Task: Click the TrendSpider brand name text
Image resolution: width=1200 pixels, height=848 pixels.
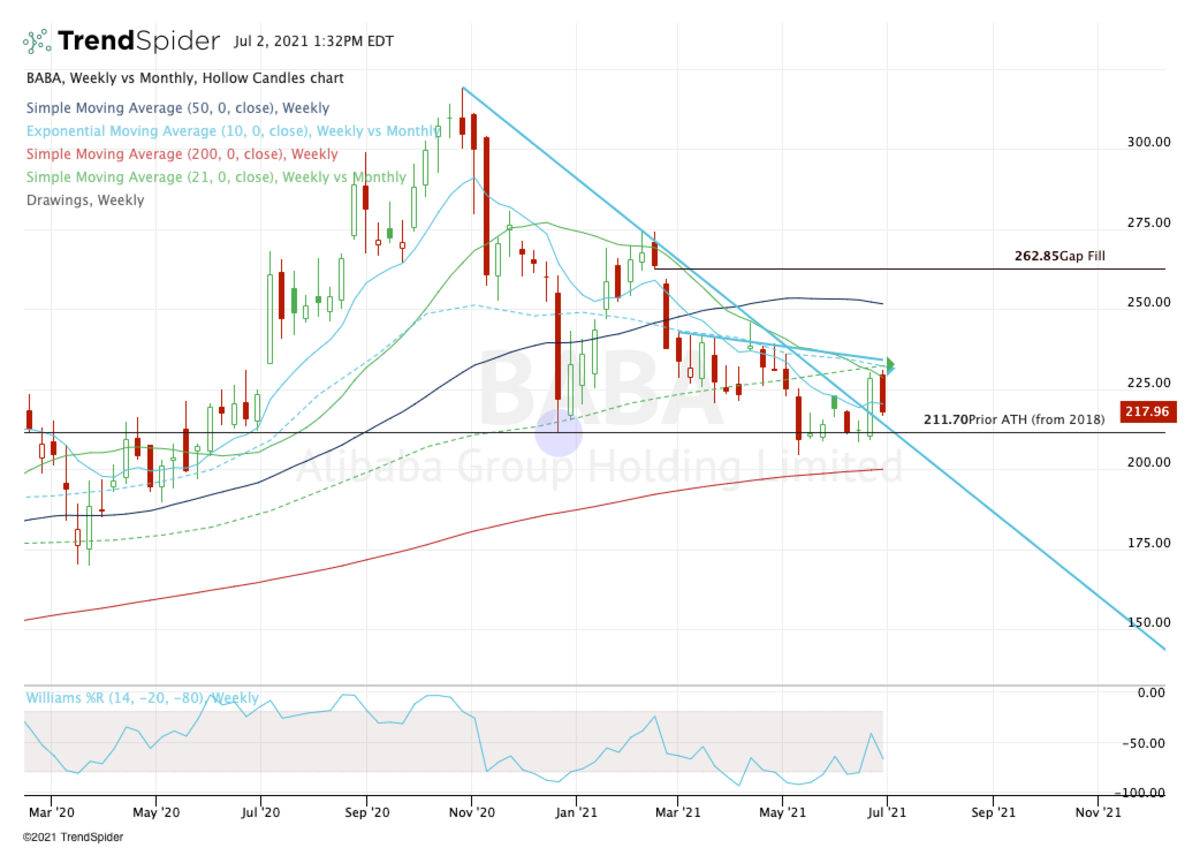Action: [138, 41]
